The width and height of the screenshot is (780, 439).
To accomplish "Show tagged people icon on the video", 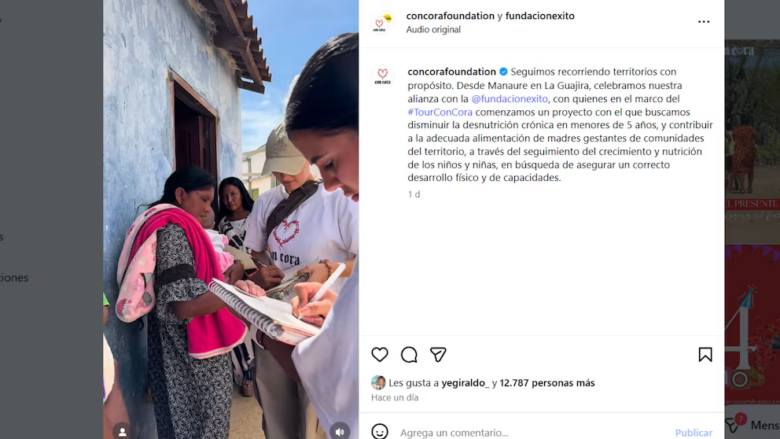I will tap(122, 431).
